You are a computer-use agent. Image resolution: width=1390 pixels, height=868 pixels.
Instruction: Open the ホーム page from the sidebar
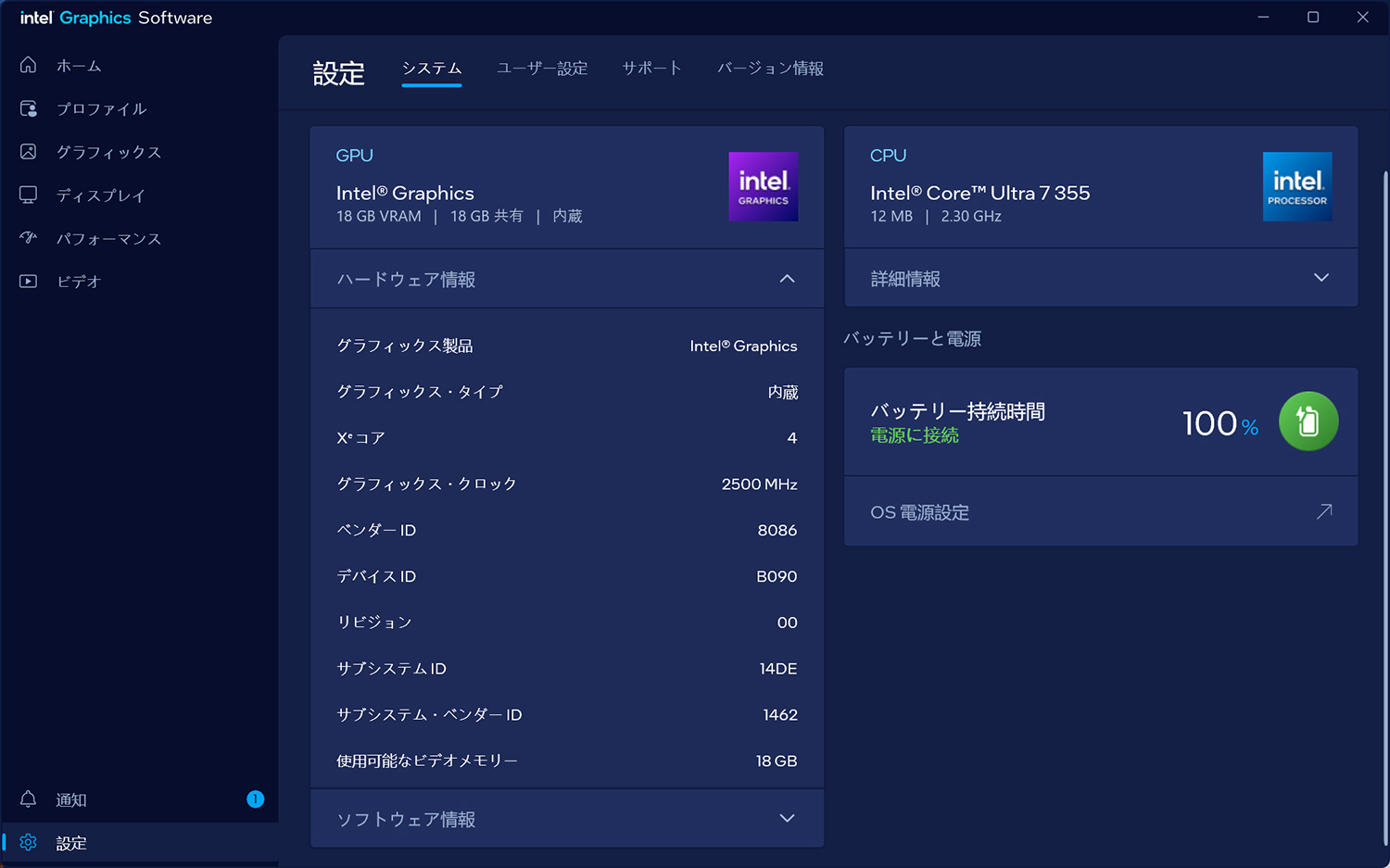(x=80, y=65)
